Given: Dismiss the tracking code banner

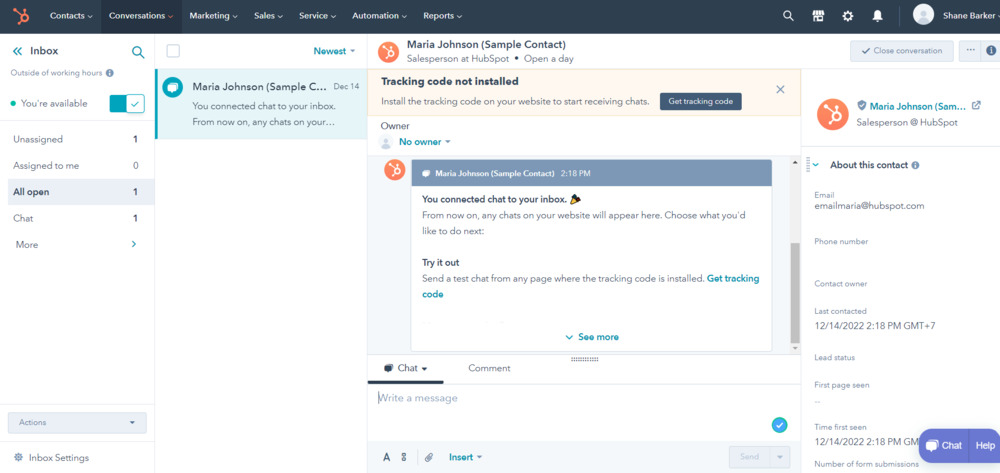Looking at the screenshot, I should click(780, 89).
